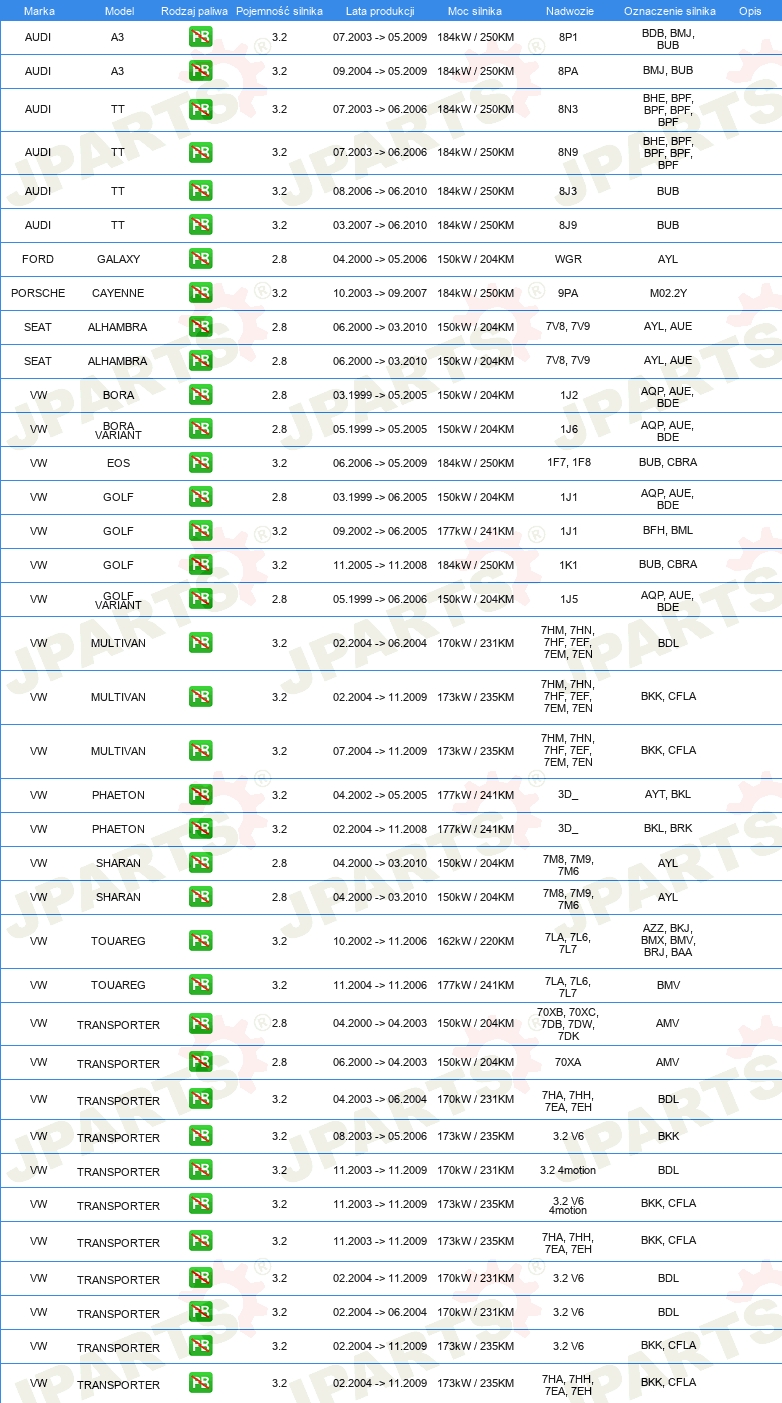Click the fuel icon for VW Golf 1K1
The image size is (782, 1403).
200,566
